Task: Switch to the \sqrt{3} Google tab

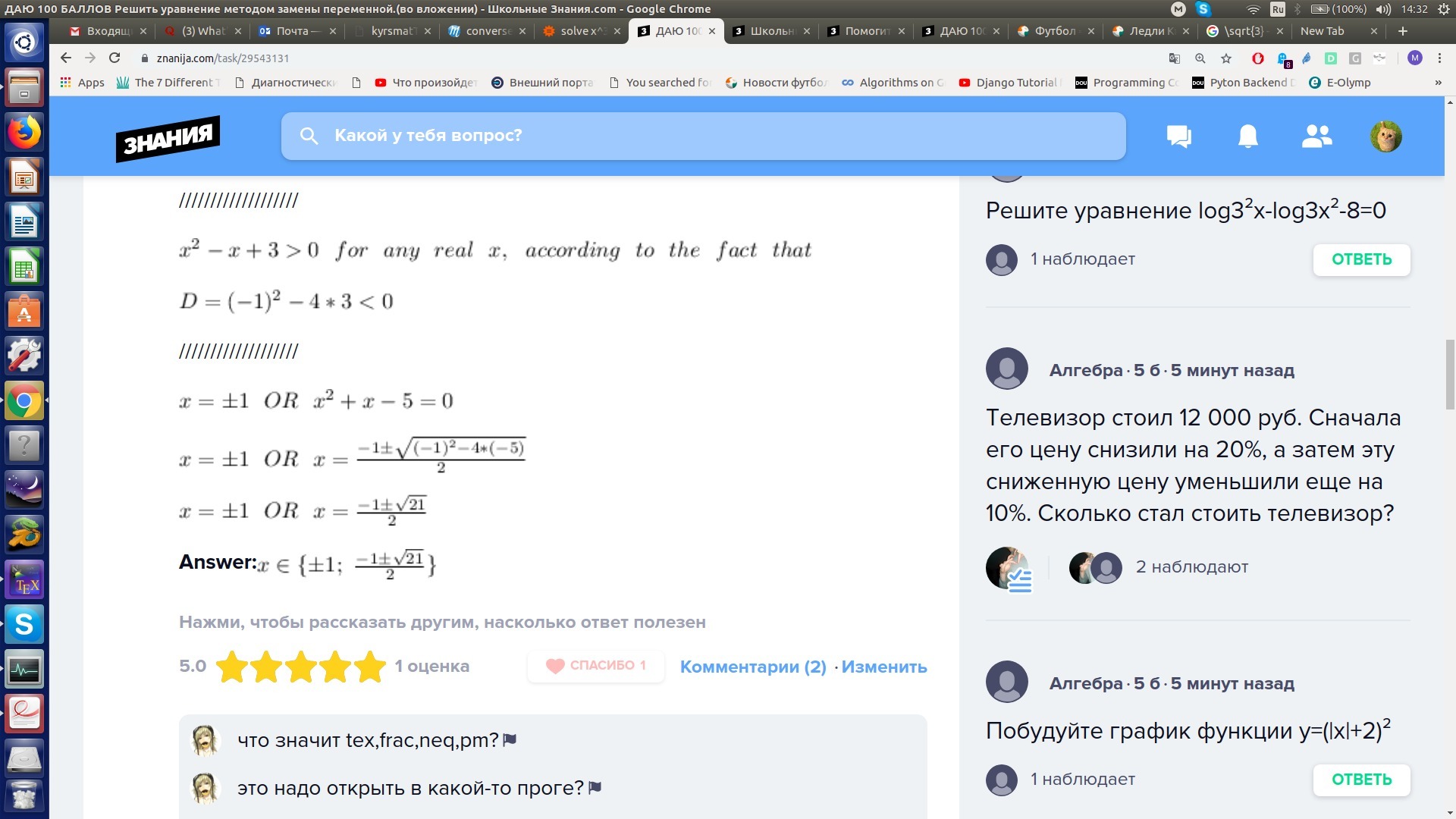Action: [x=1244, y=31]
